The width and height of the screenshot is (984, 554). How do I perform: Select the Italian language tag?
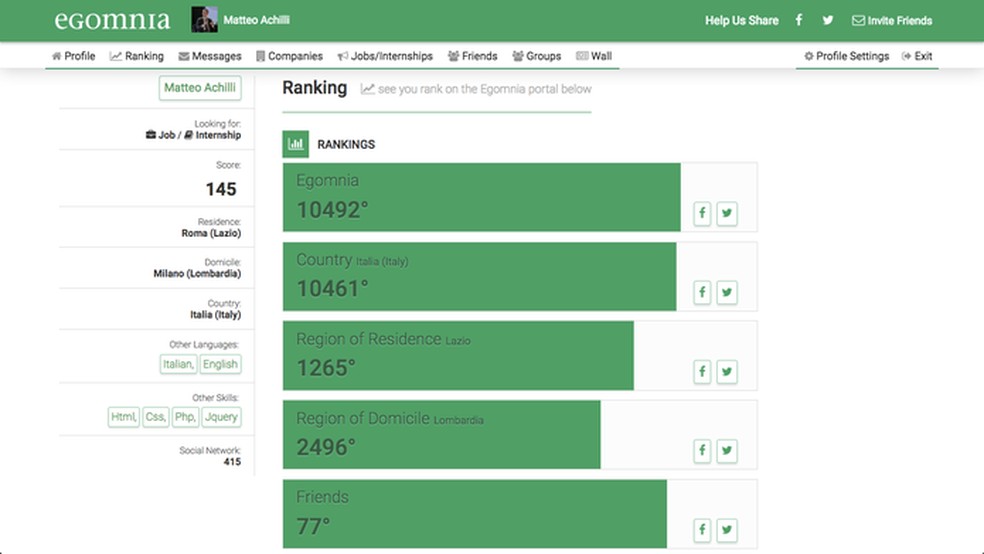coord(178,364)
